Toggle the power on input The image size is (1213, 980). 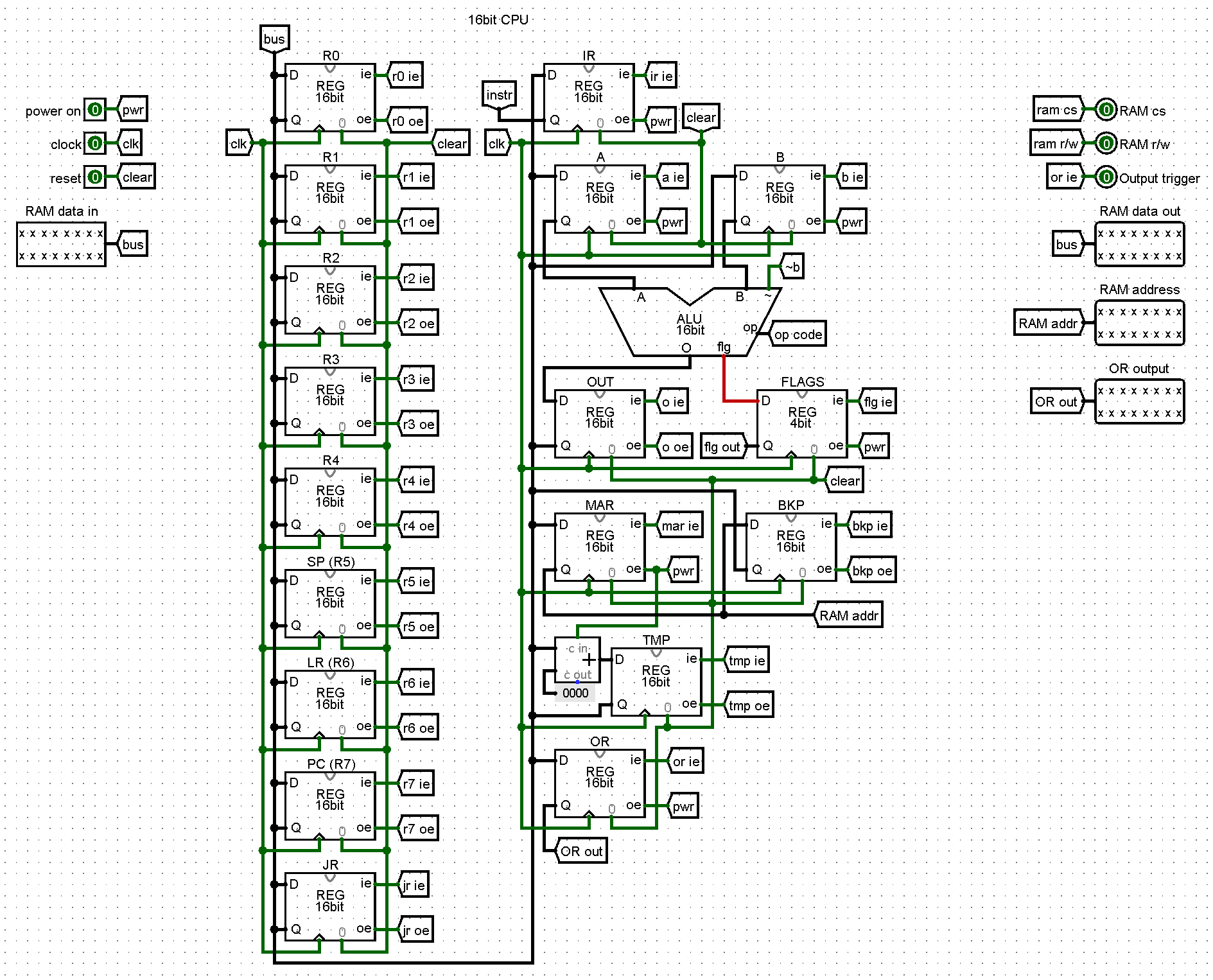(x=94, y=110)
